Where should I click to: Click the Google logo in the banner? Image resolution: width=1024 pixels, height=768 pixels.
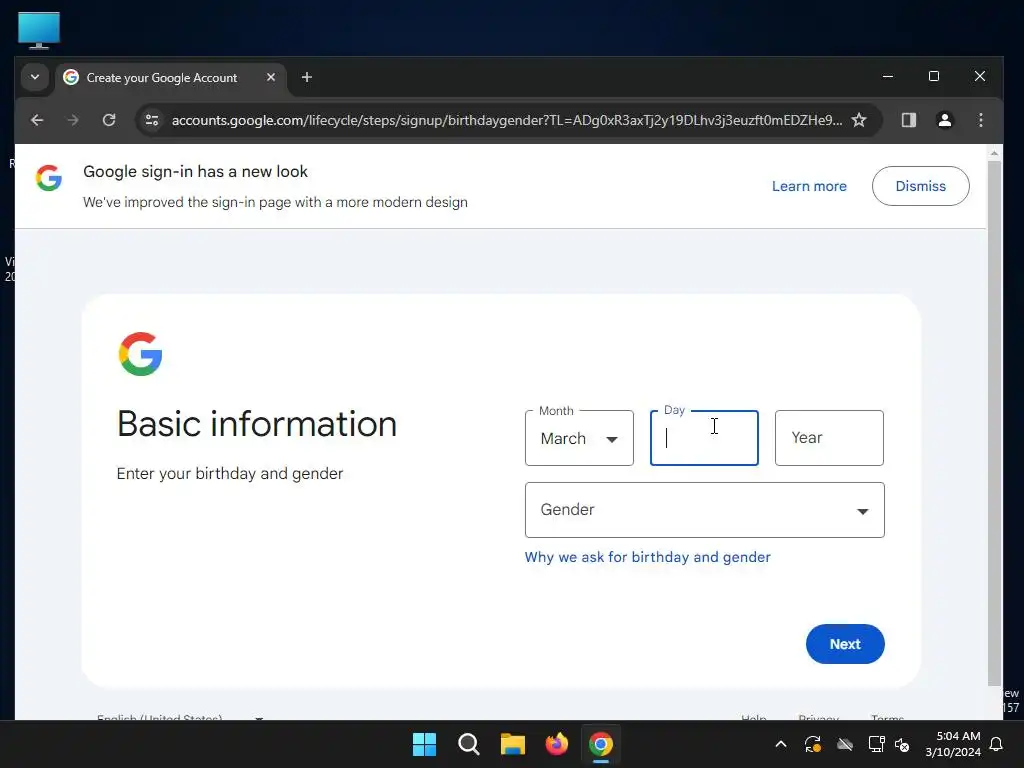pos(48,178)
